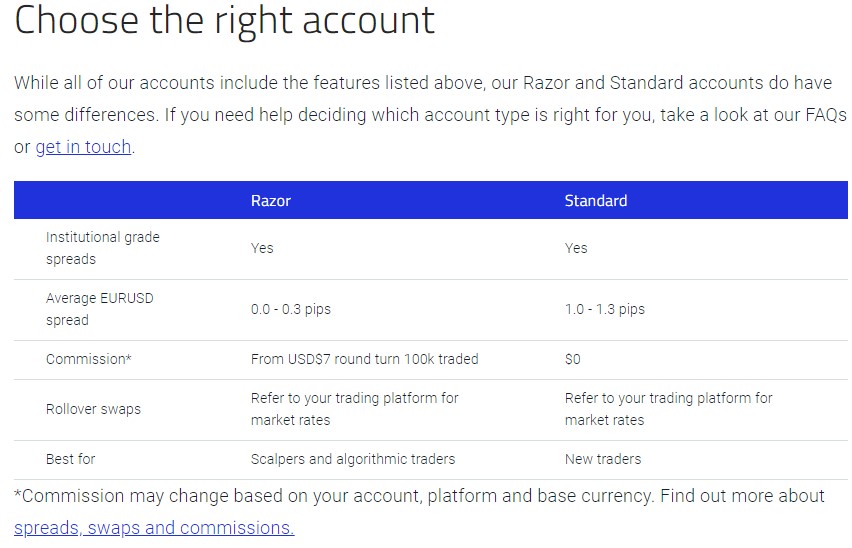
Task: Click "Scalpers and algorithmic traders" cell
Action: pyautogui.click(x=352, y=459)
